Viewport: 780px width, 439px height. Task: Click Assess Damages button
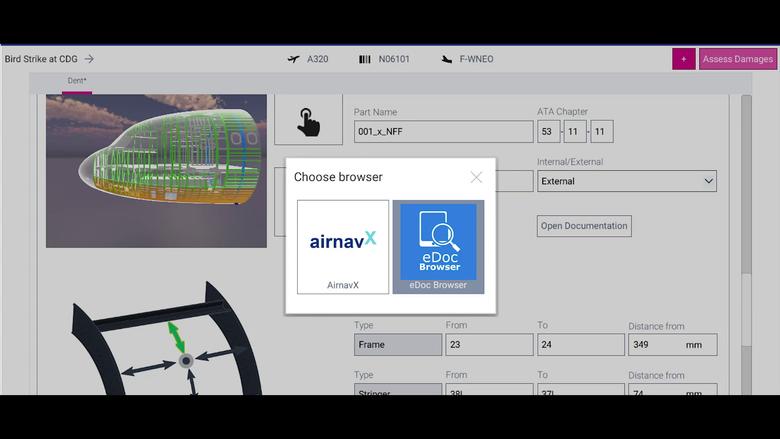tap(738, 59)
